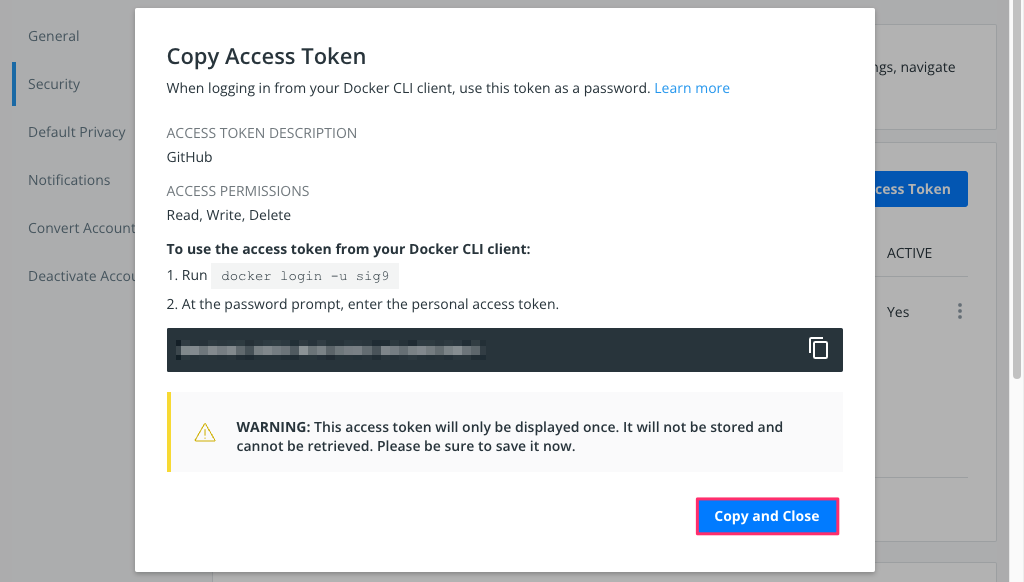Open the three-dot token actions menu
The image size is (1024, 582).
(x=959, y=311)
